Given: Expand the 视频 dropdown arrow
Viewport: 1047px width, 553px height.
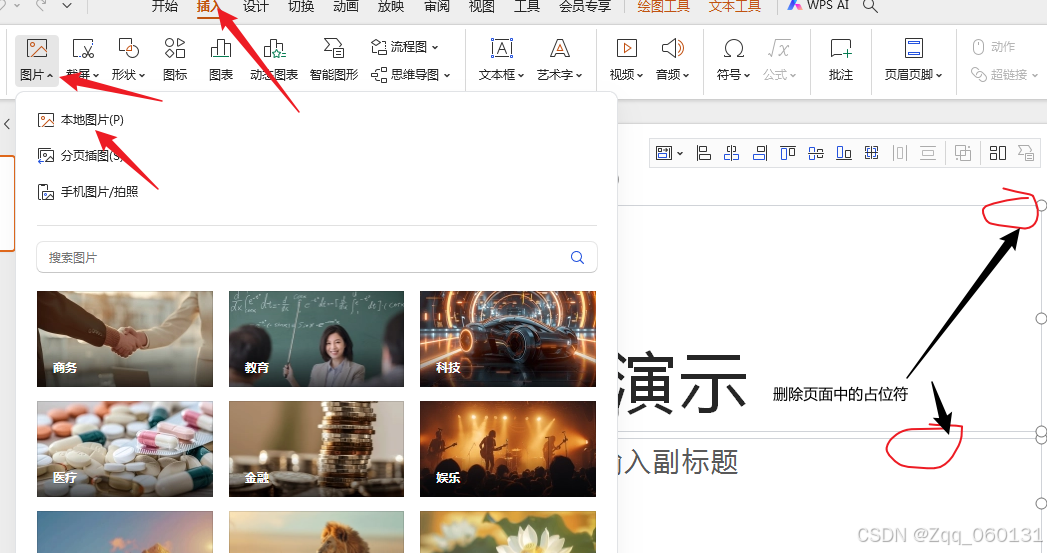Looking at the screenshot, I should tap(640, 75).
